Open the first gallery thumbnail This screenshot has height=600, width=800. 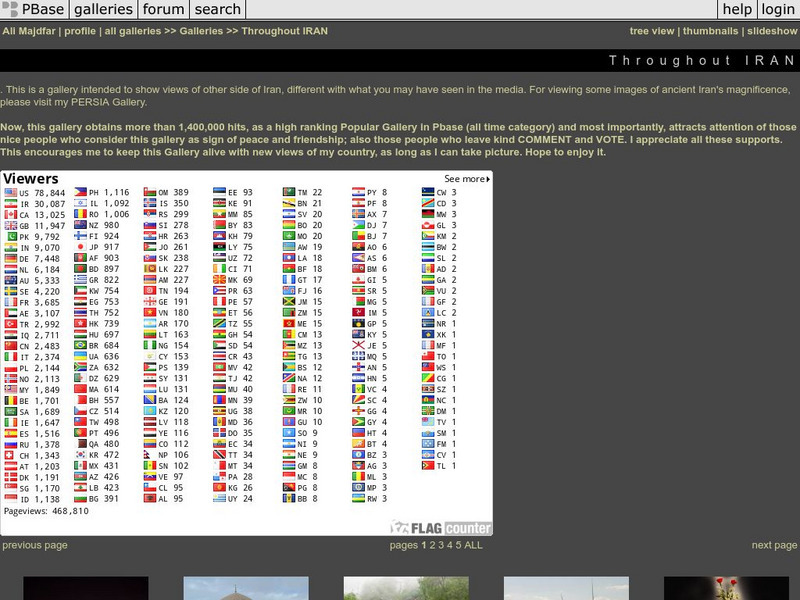(x=85, y=588)
